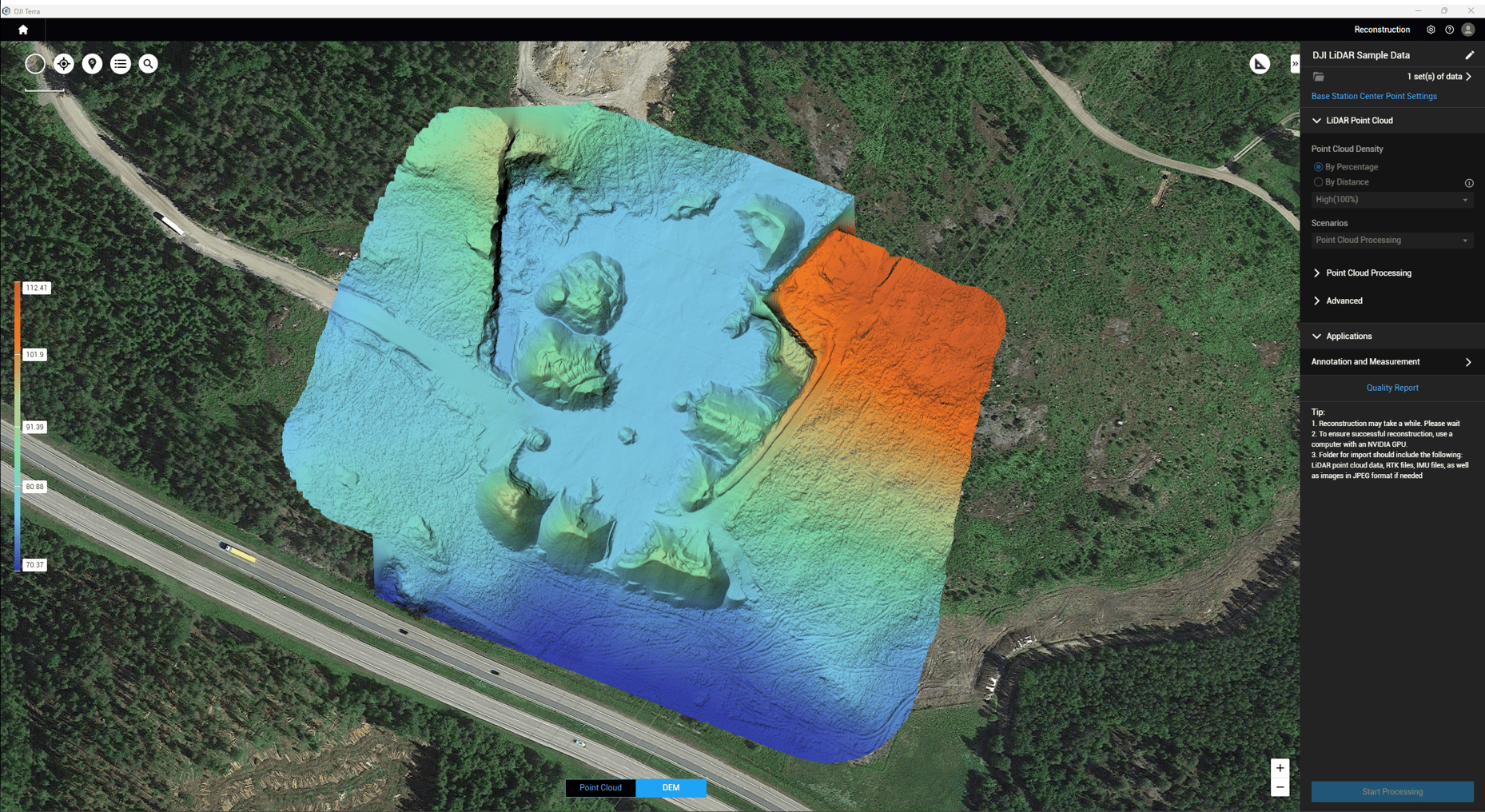
Task: Open the map pin marker tool
Action: tap(92, 63)
